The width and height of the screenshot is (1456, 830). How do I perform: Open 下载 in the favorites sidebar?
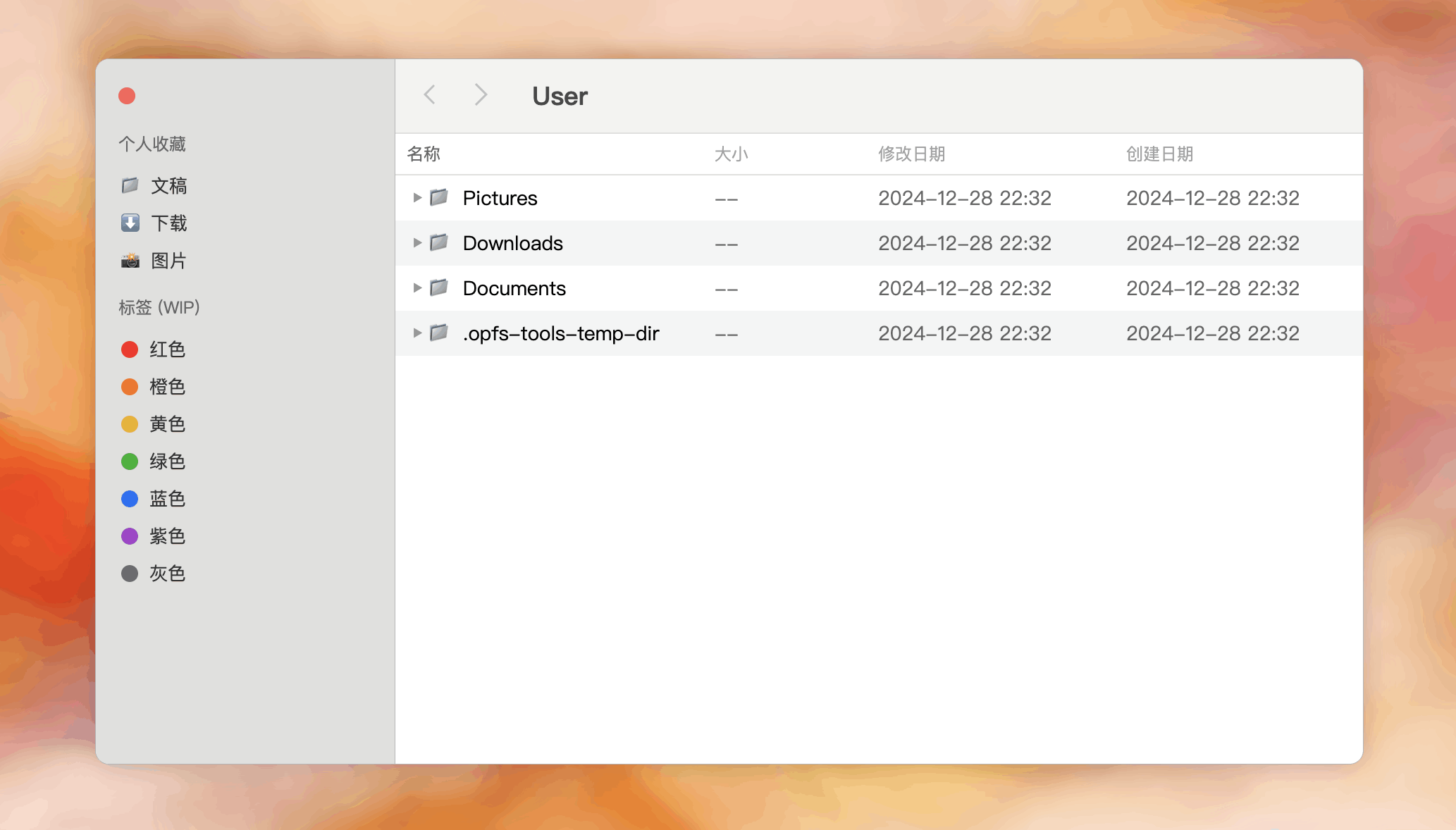(x=169, y=223)
